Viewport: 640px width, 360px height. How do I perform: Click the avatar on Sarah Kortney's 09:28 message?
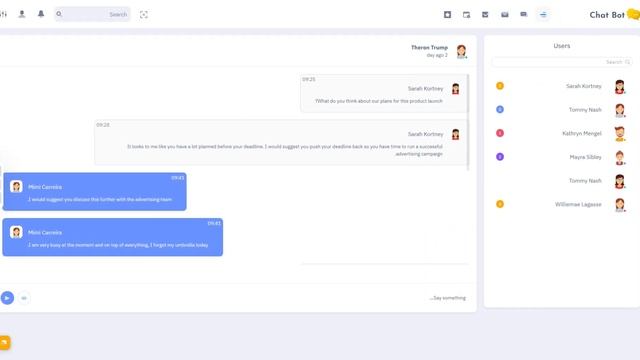tap(456, 134)
